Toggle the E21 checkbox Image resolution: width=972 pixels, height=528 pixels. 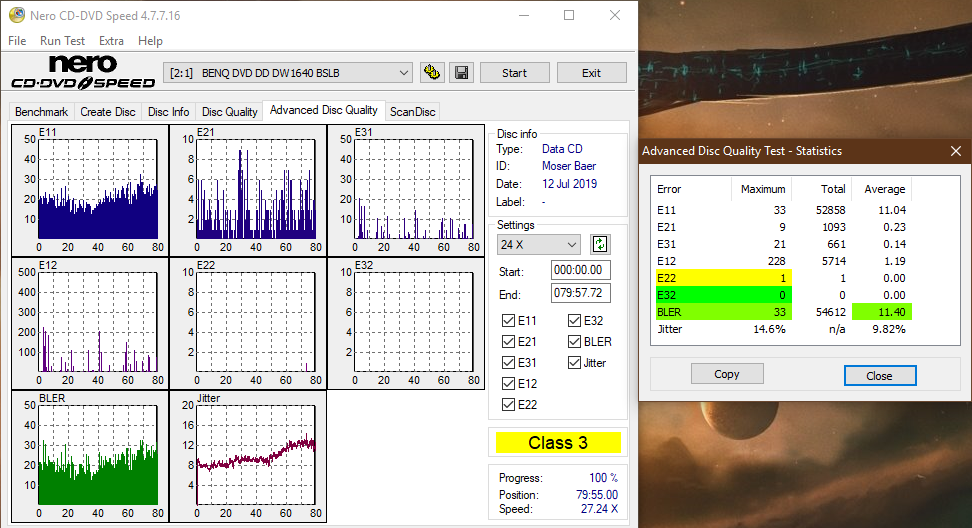(508, 341)
